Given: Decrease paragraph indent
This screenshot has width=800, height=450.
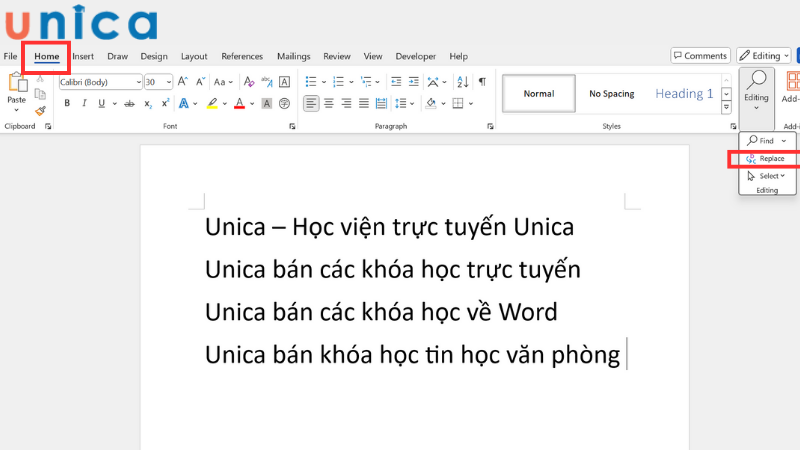Looking at the screenshot, I should [396, 82].
